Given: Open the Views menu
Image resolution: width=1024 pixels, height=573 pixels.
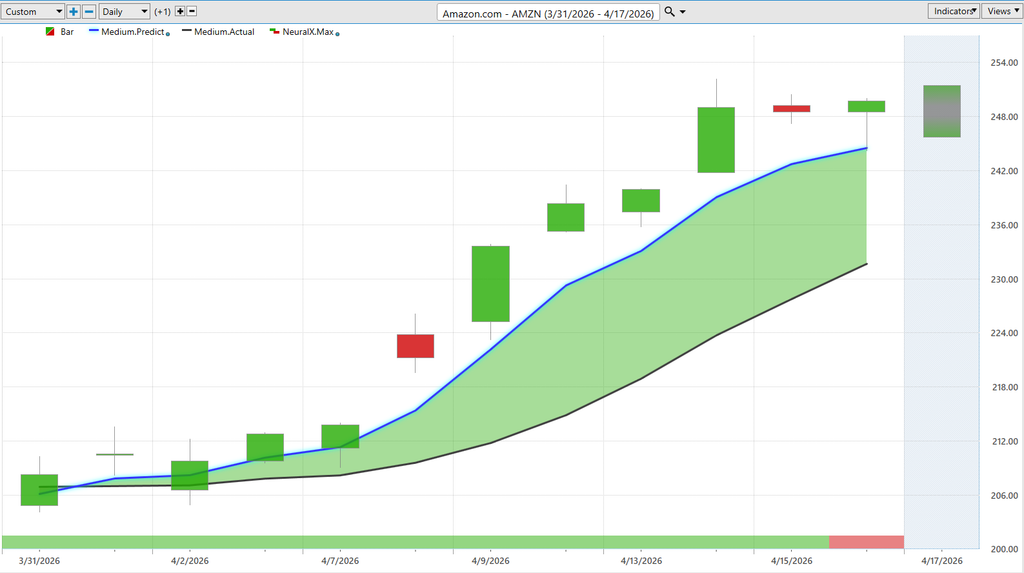Looking at the screenshot, I should [1001, 11].
